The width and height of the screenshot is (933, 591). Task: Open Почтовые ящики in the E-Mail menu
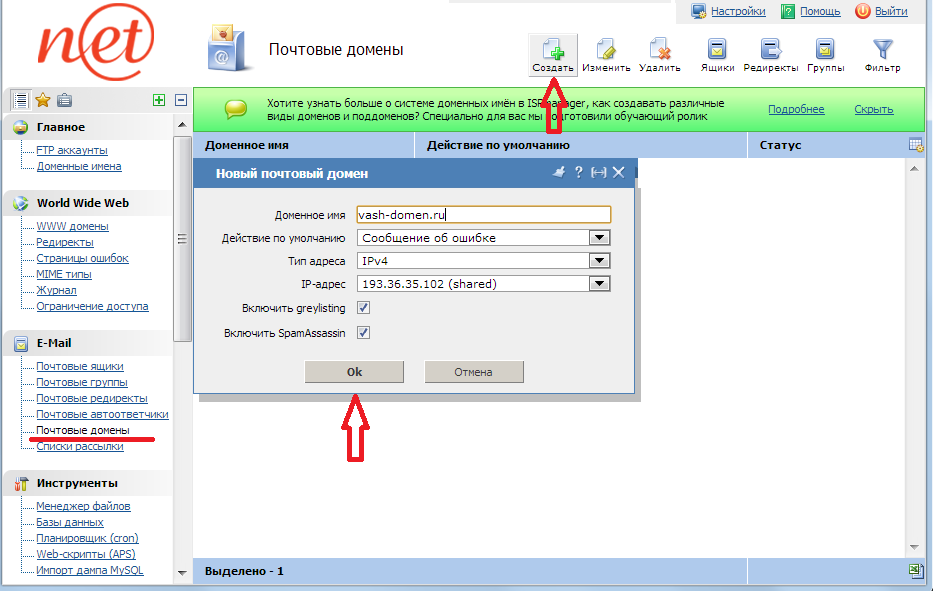(80, 367)
